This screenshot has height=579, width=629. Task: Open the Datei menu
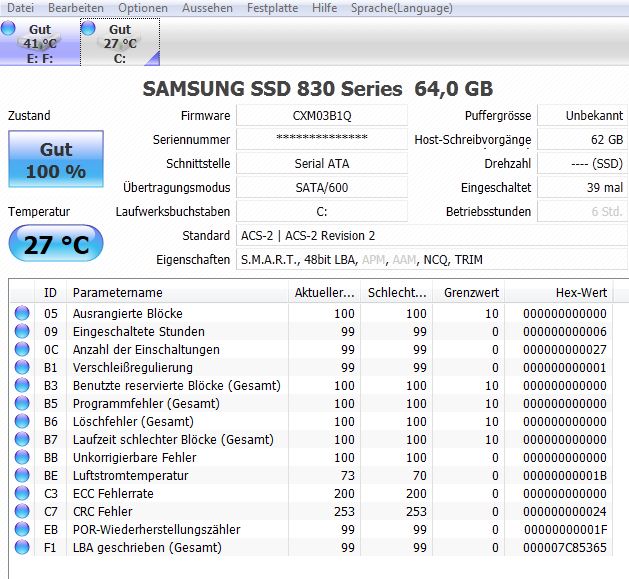(20, 8)
